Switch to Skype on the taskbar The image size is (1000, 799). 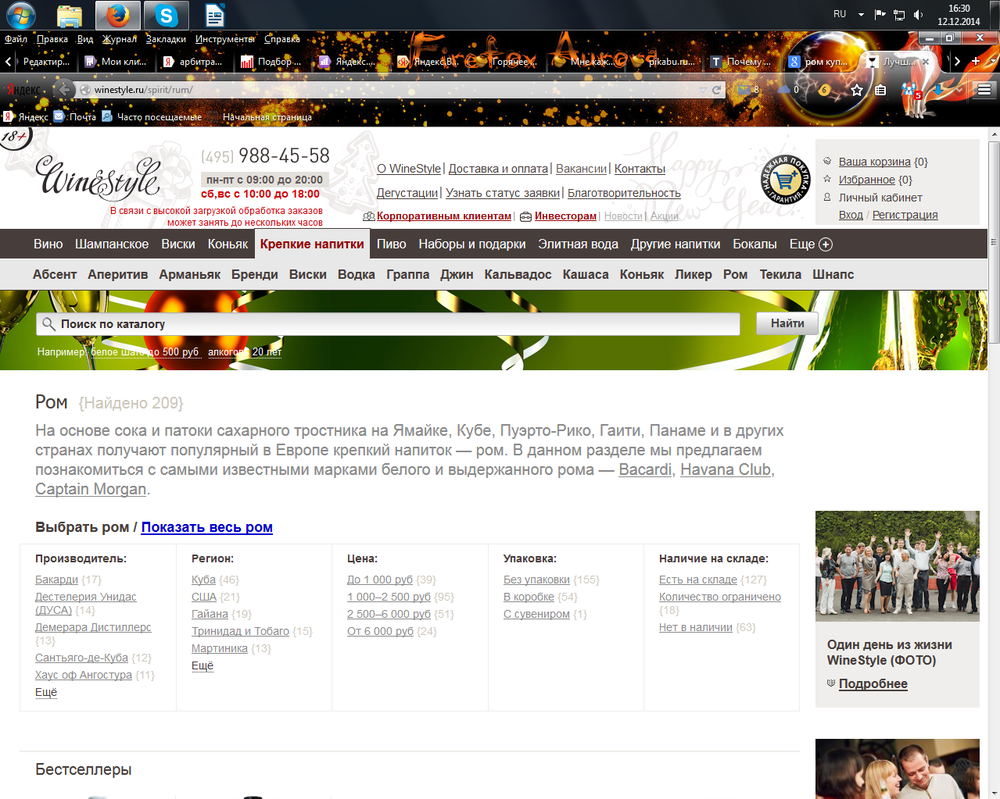pos(166,15)
